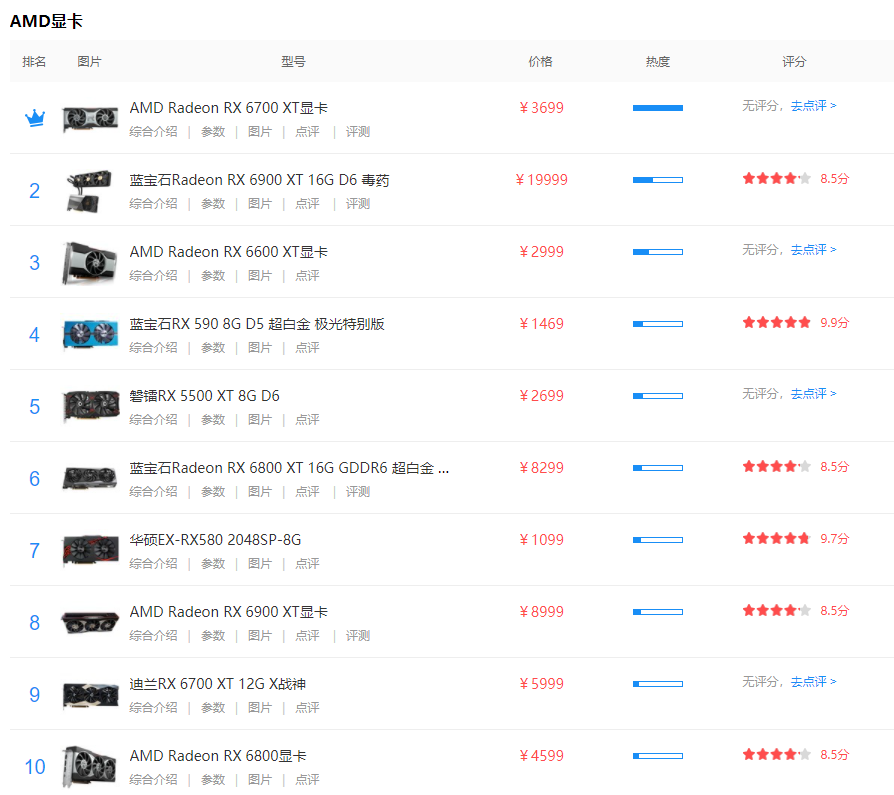
Task: Open AMD Radeon RX 6600 XT显卡 title
Action: point(228,252)
